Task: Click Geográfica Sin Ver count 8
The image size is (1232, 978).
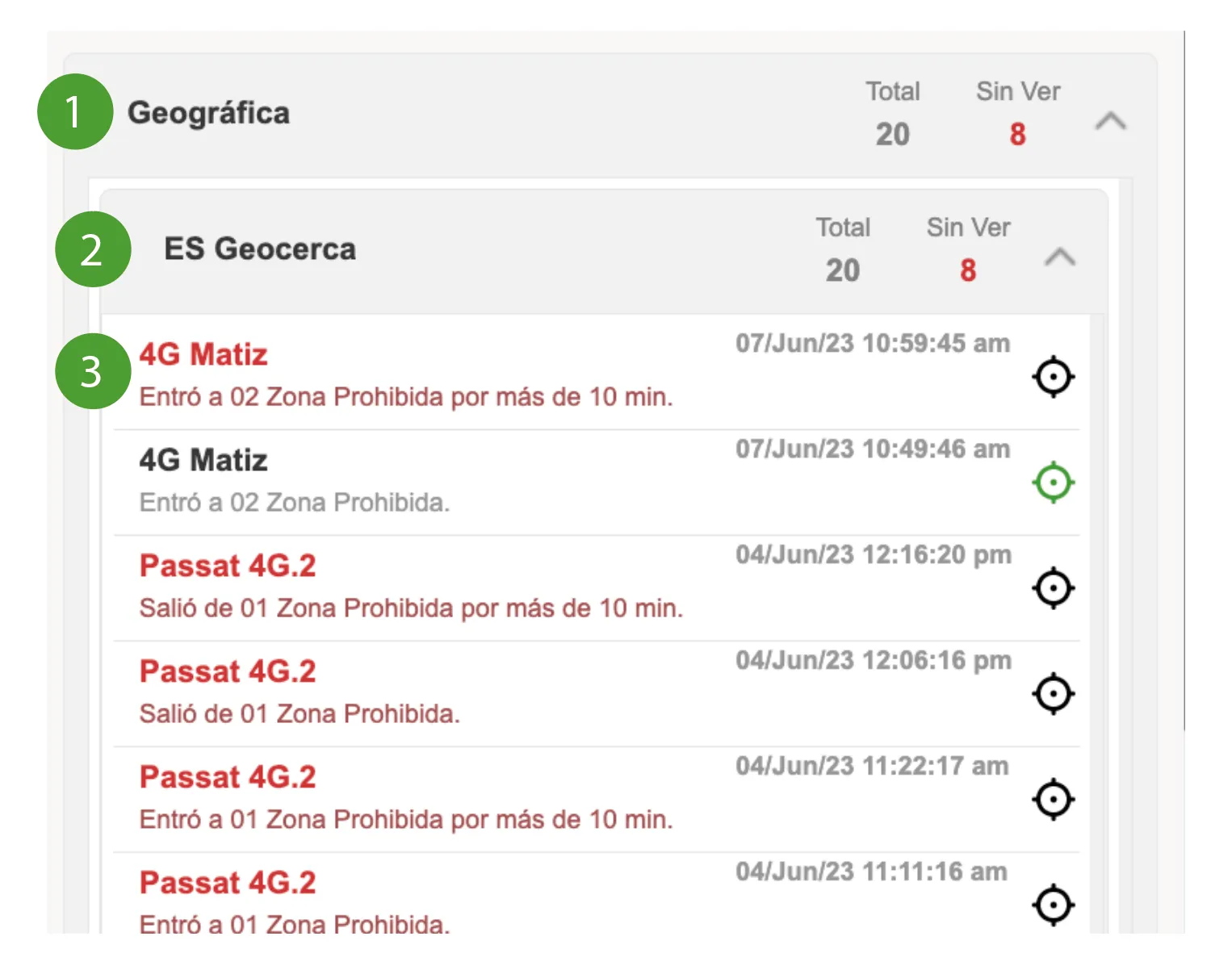Action: point(1017,134)
